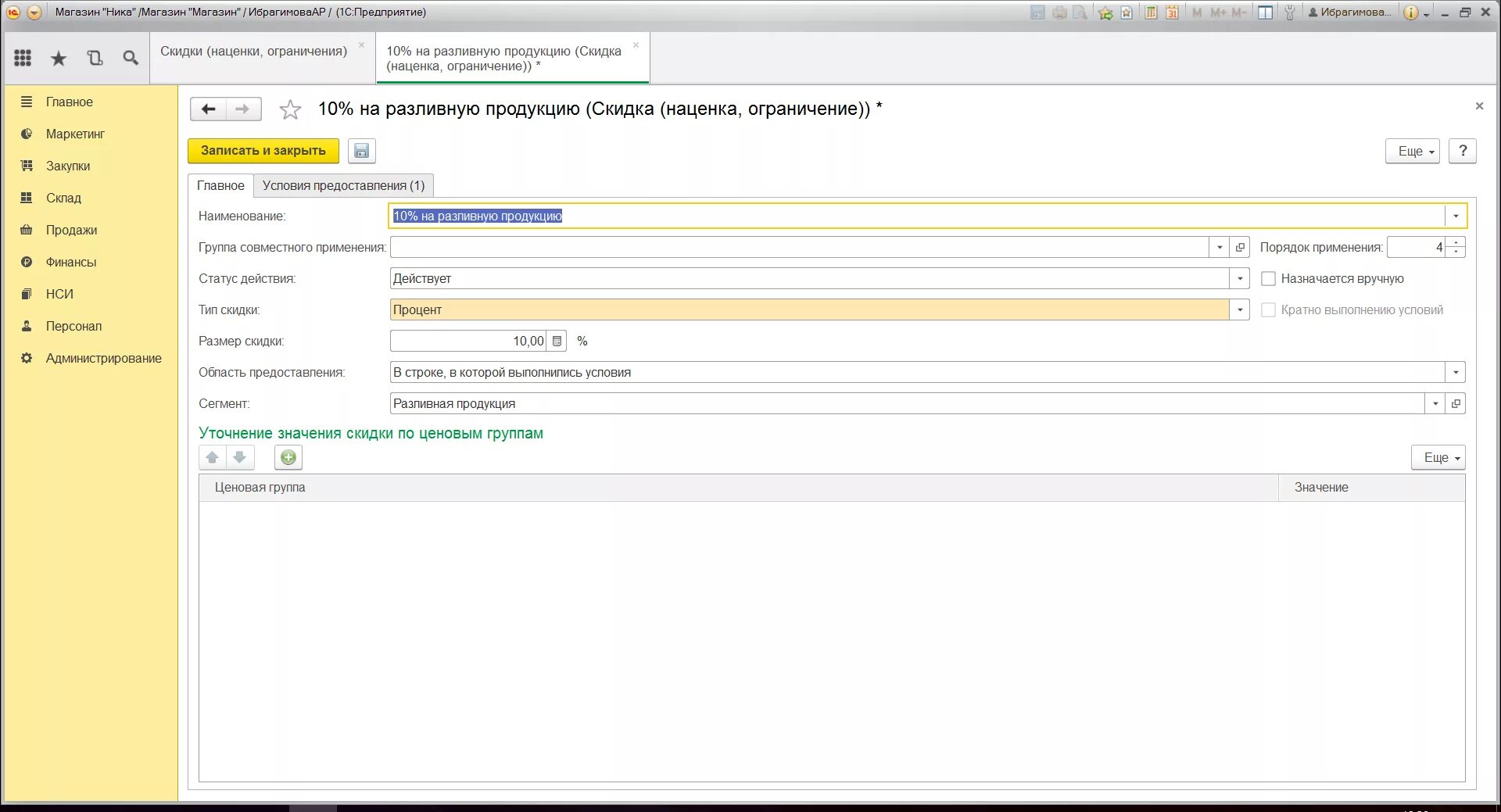Open the segment item form
1501x812 pixels.
pos(1456,403)
